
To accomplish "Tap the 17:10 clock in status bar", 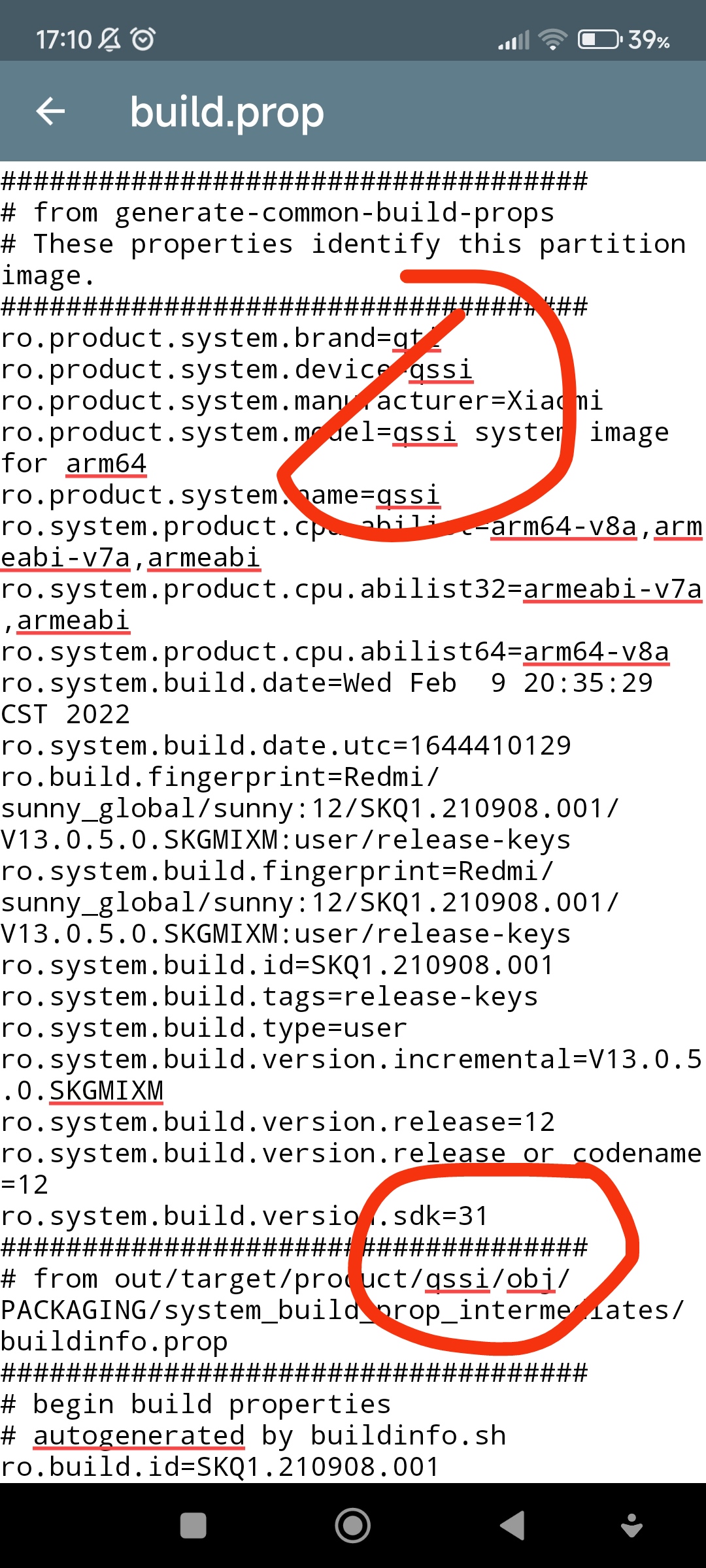I will coord(63,40).
